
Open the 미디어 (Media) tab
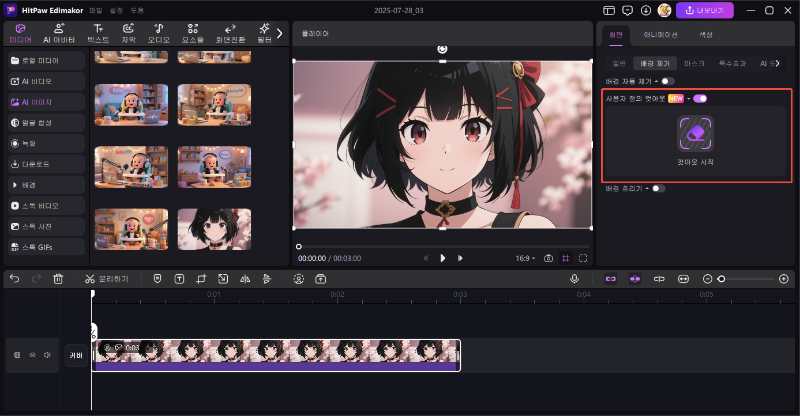[x=20, y=34]
